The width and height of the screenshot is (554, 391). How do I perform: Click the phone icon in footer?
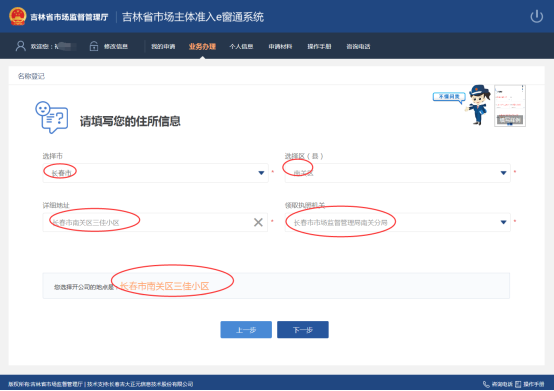[x=486, y=384]
